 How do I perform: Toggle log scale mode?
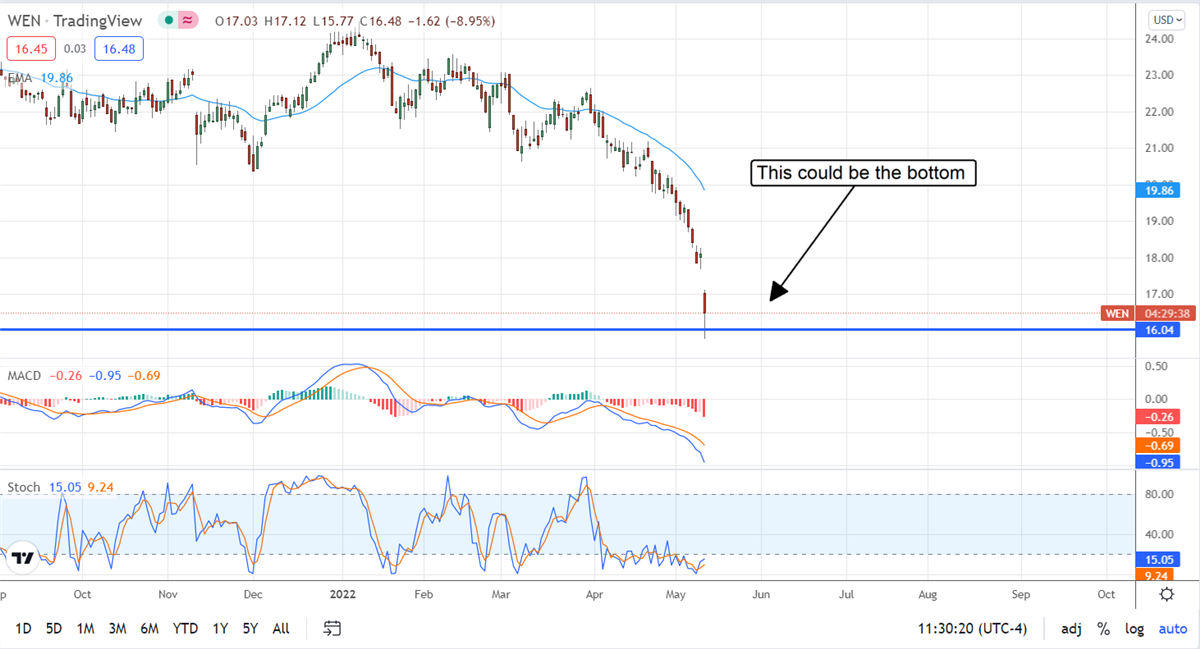click(1134, 629)
